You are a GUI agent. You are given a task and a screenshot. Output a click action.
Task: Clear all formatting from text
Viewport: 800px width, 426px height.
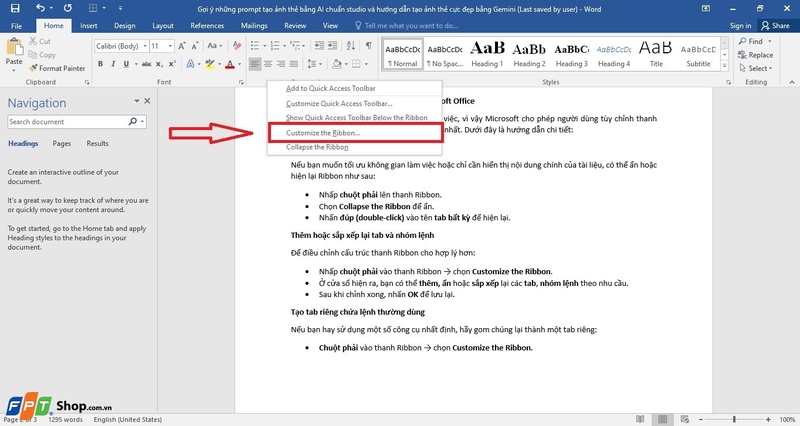coord(237,46)
